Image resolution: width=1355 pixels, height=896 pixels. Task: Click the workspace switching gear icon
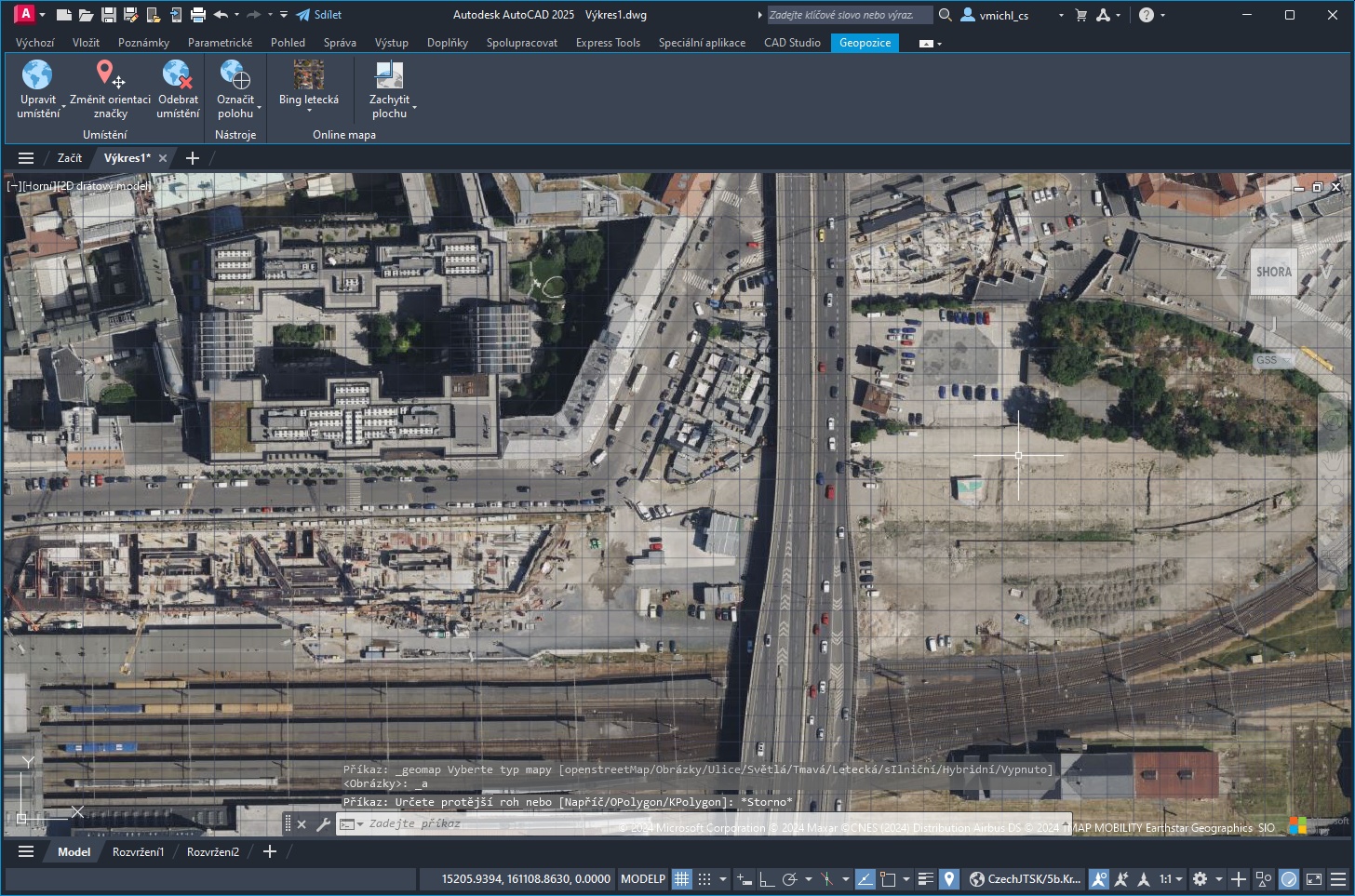point(1201,879)
